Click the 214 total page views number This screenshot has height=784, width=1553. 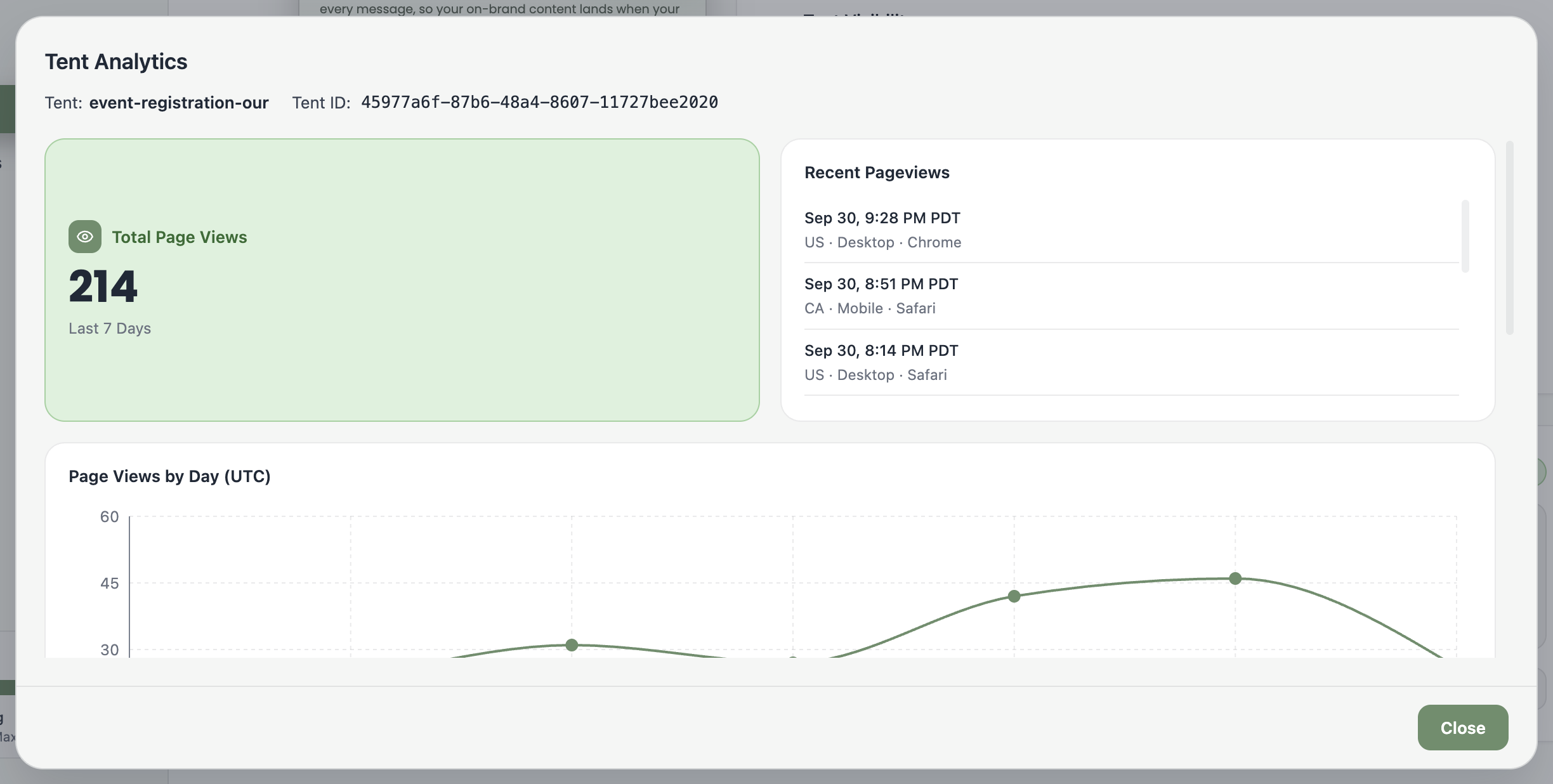point(103,286)
